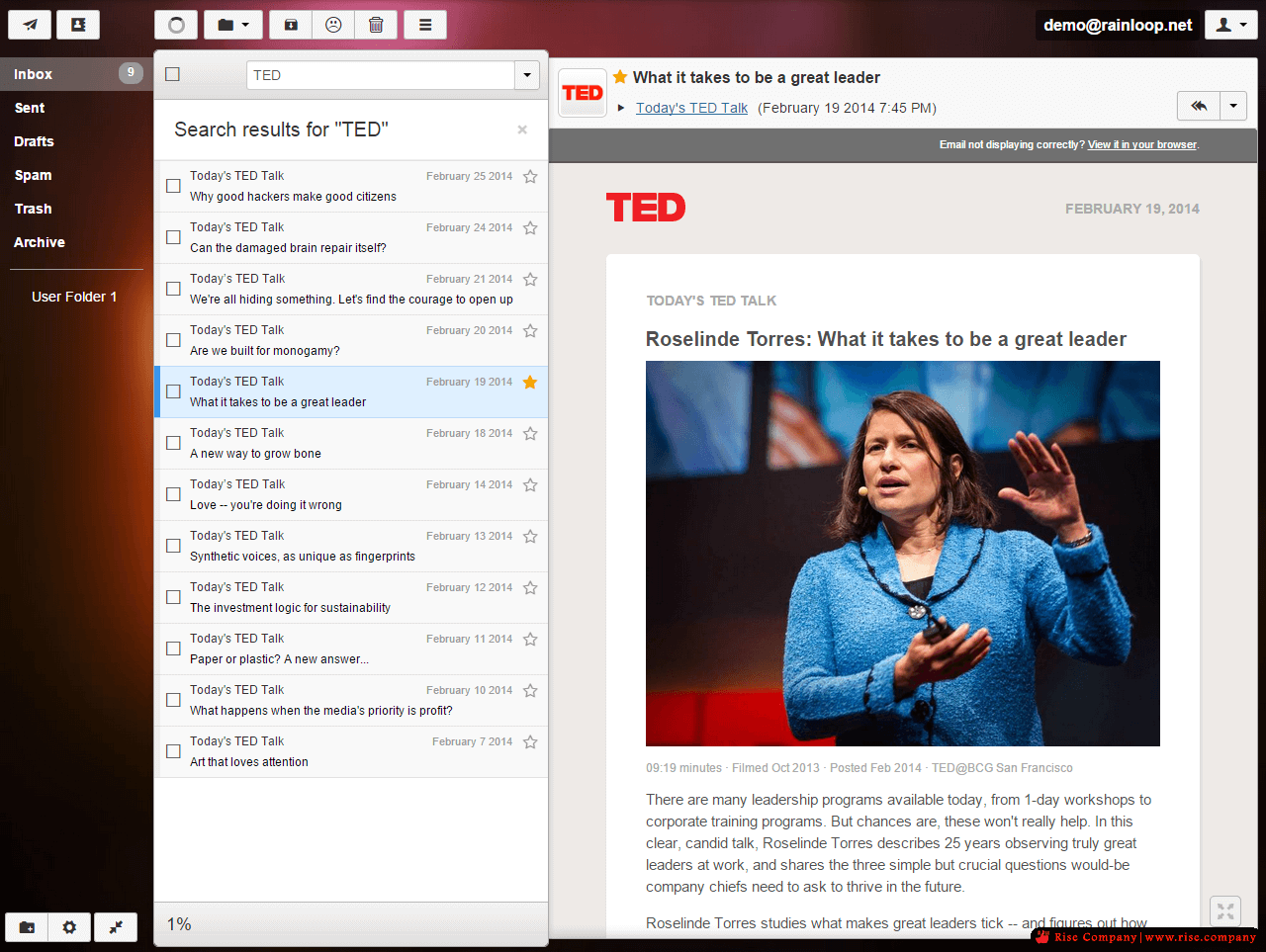Open the Drafts folder

[x=76, y=141]
